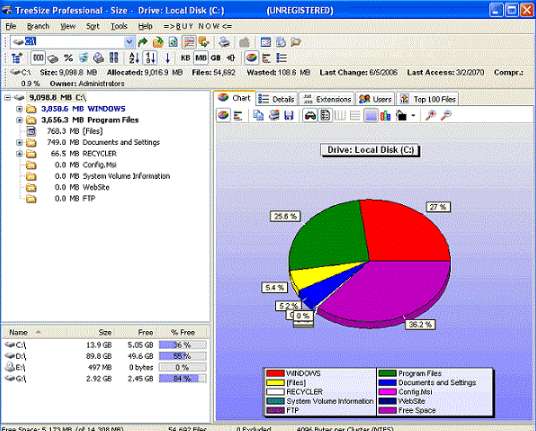536x431 pixels.
Task: Click the zoom in magnifier icon
Action: (x=431, y=115)
